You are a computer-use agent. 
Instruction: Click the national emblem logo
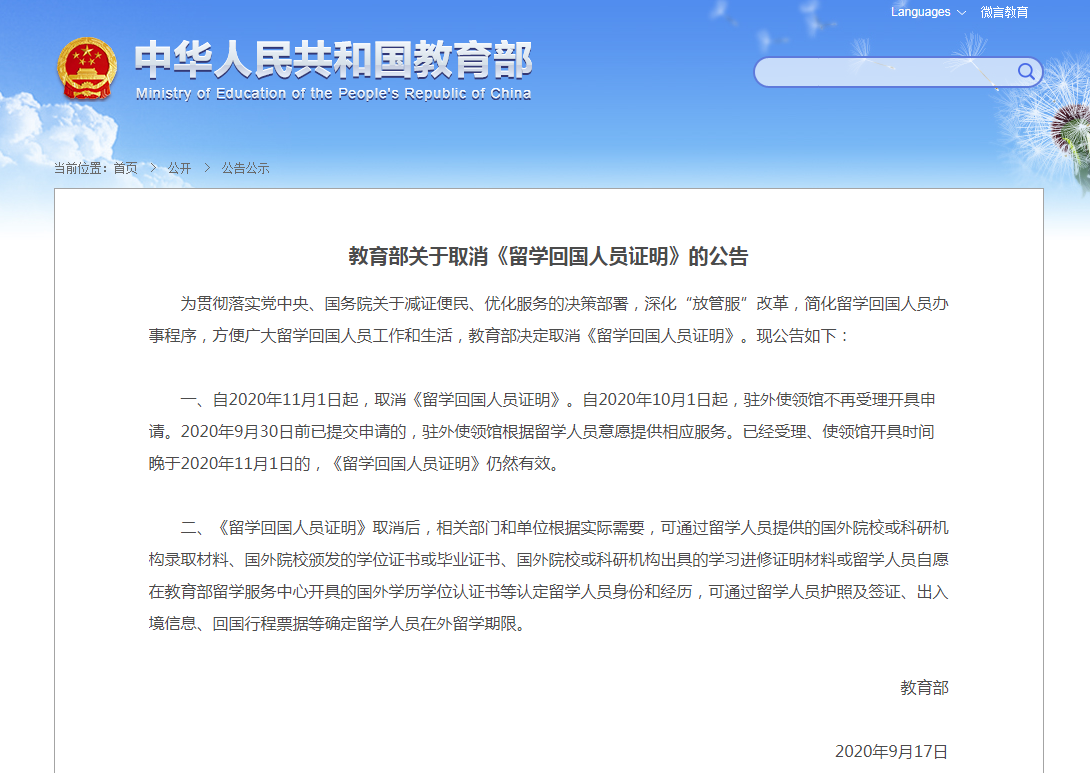pyautogui.click(x=86, y=69)
